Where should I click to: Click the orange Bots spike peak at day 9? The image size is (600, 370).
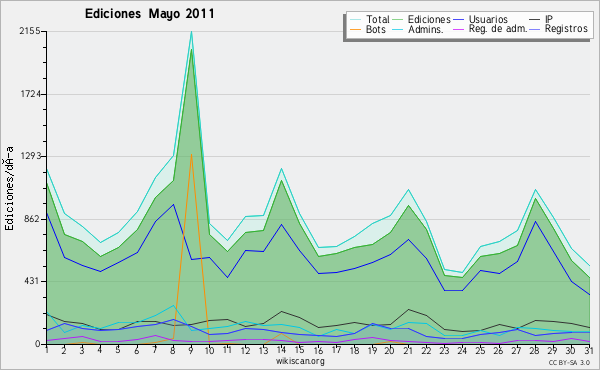point(191,154)
